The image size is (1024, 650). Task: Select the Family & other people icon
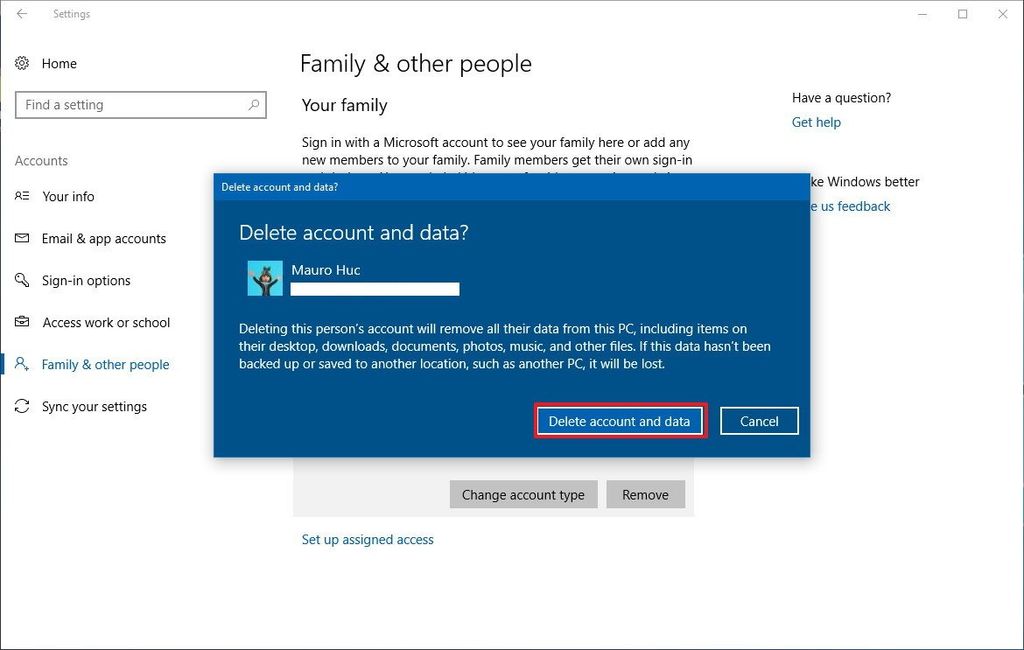tap(22, 364)
